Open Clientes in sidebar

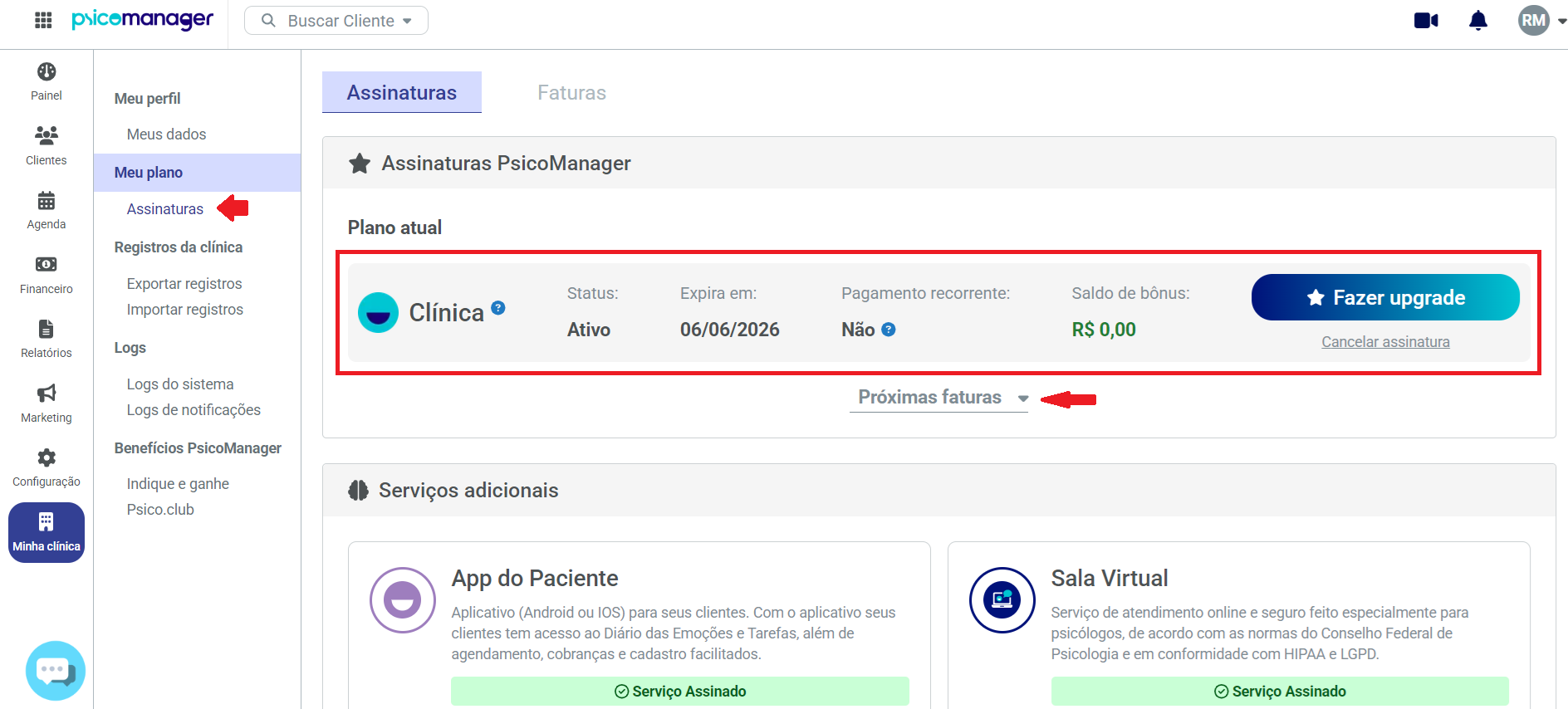pyautogui.click(x=47, y=146)
